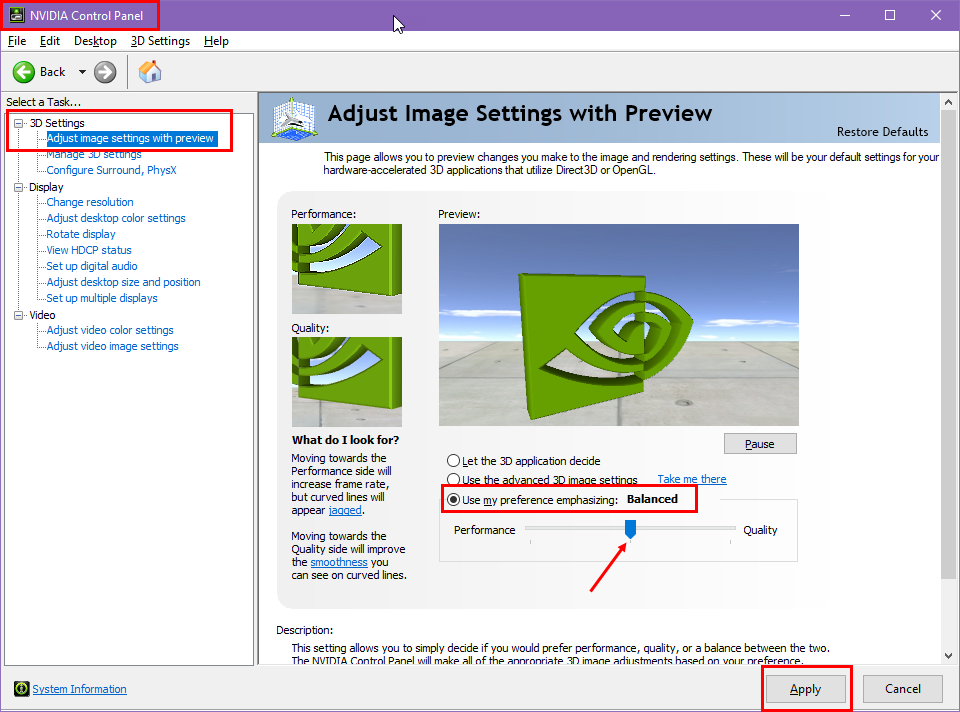Open the Desktop menu

96,41
